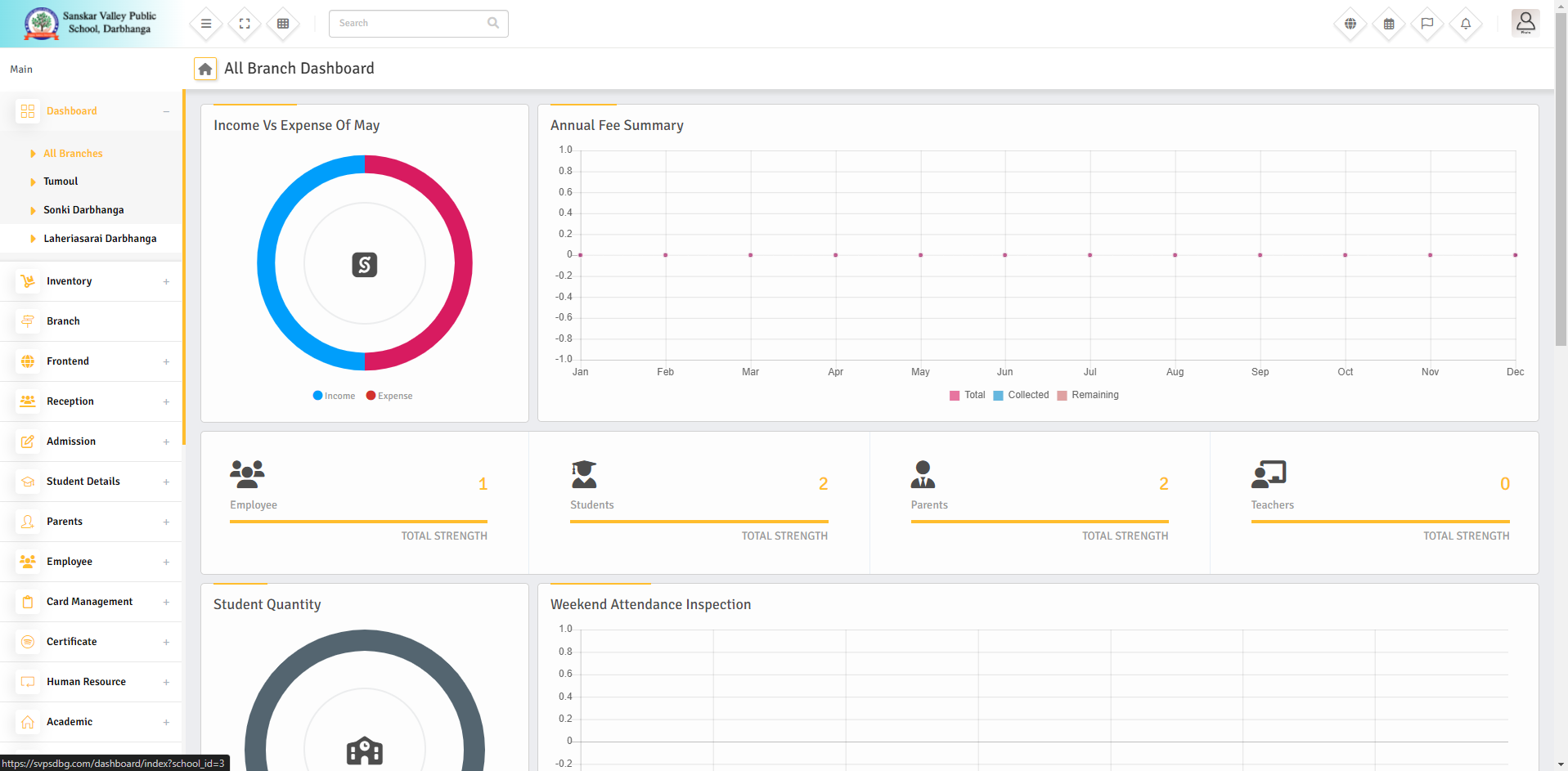Open the Inventory menu label

point(69,281)
